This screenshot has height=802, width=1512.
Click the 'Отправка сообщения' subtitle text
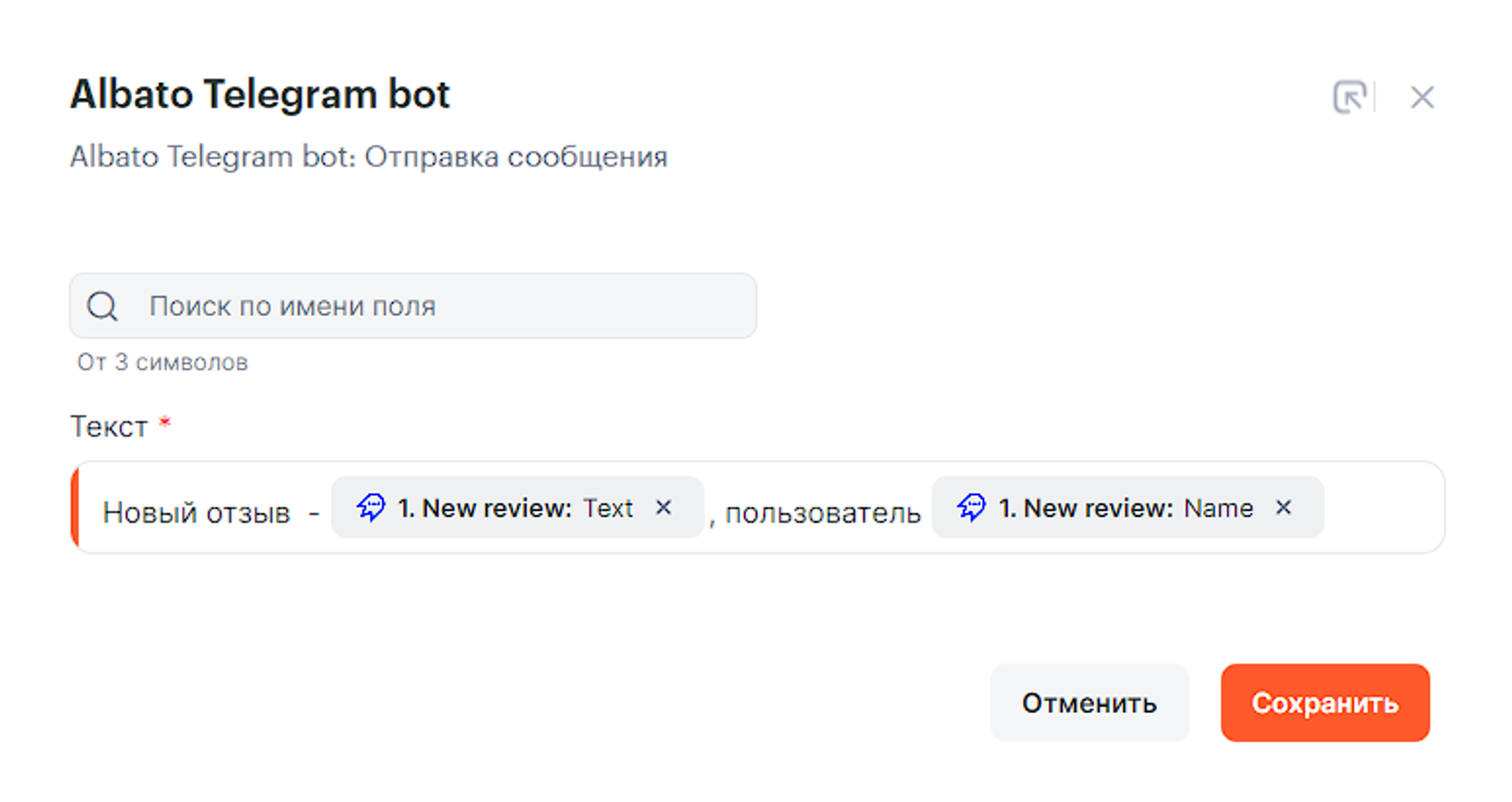(x=515, y=157)
